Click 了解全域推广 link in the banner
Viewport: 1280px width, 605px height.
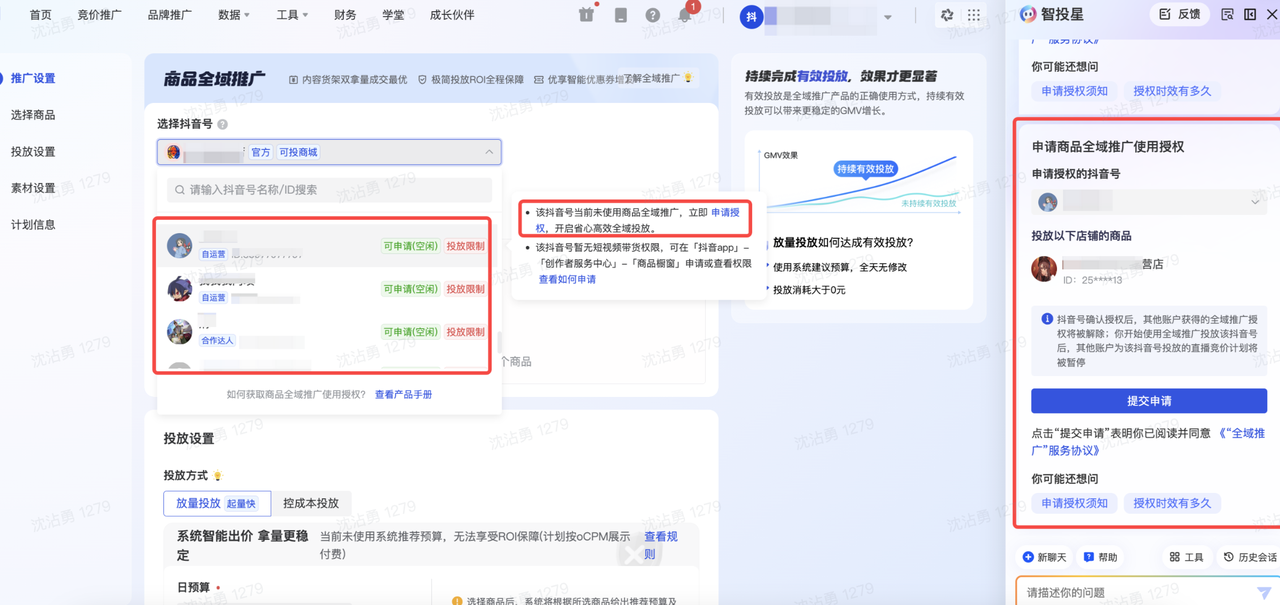click(x=652, y=78)
